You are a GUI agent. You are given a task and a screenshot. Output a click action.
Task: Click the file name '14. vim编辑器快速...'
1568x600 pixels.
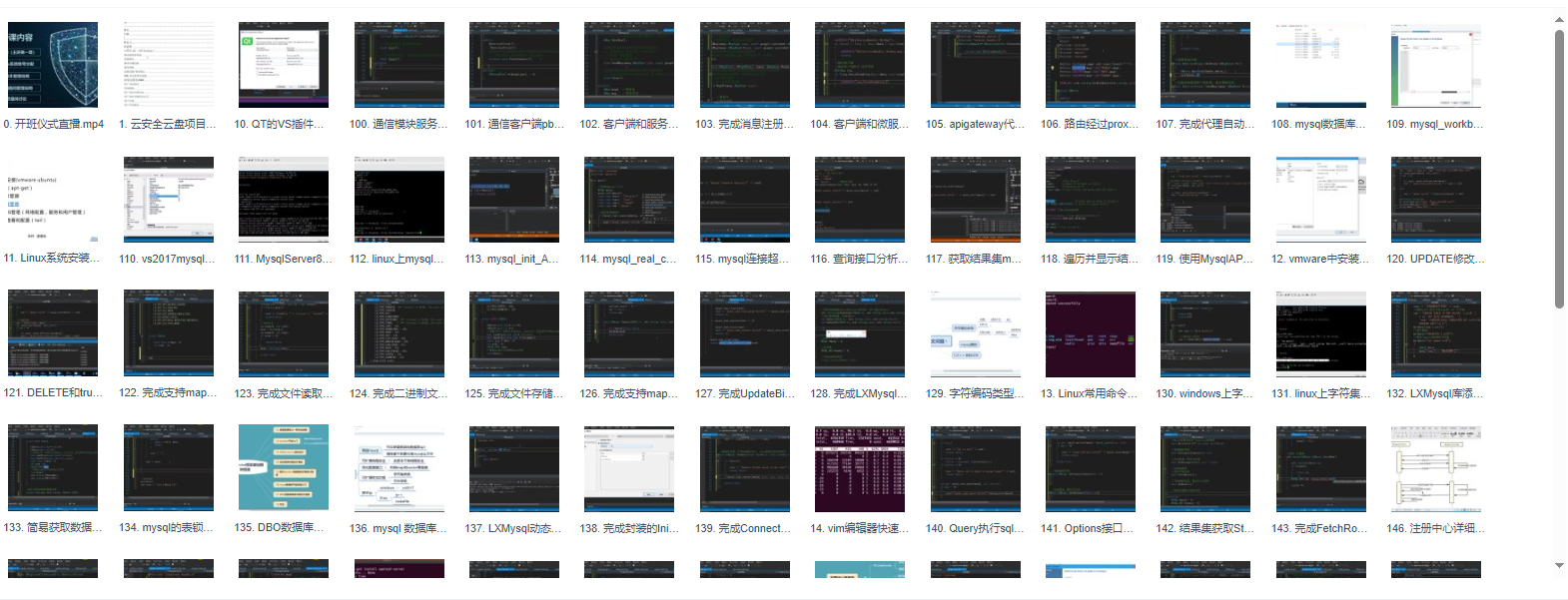point(860,529)
